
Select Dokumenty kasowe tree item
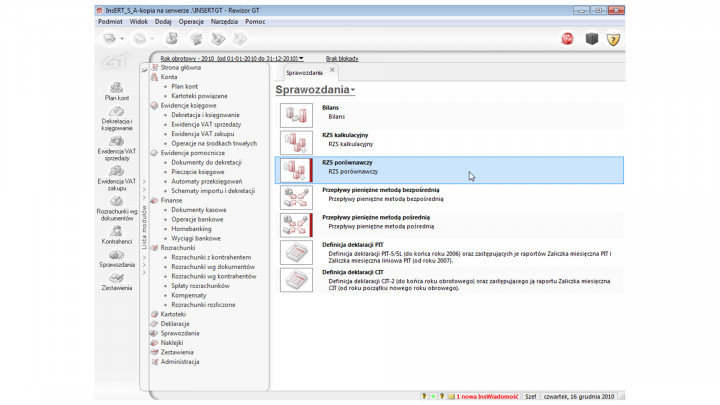point(199,210)
